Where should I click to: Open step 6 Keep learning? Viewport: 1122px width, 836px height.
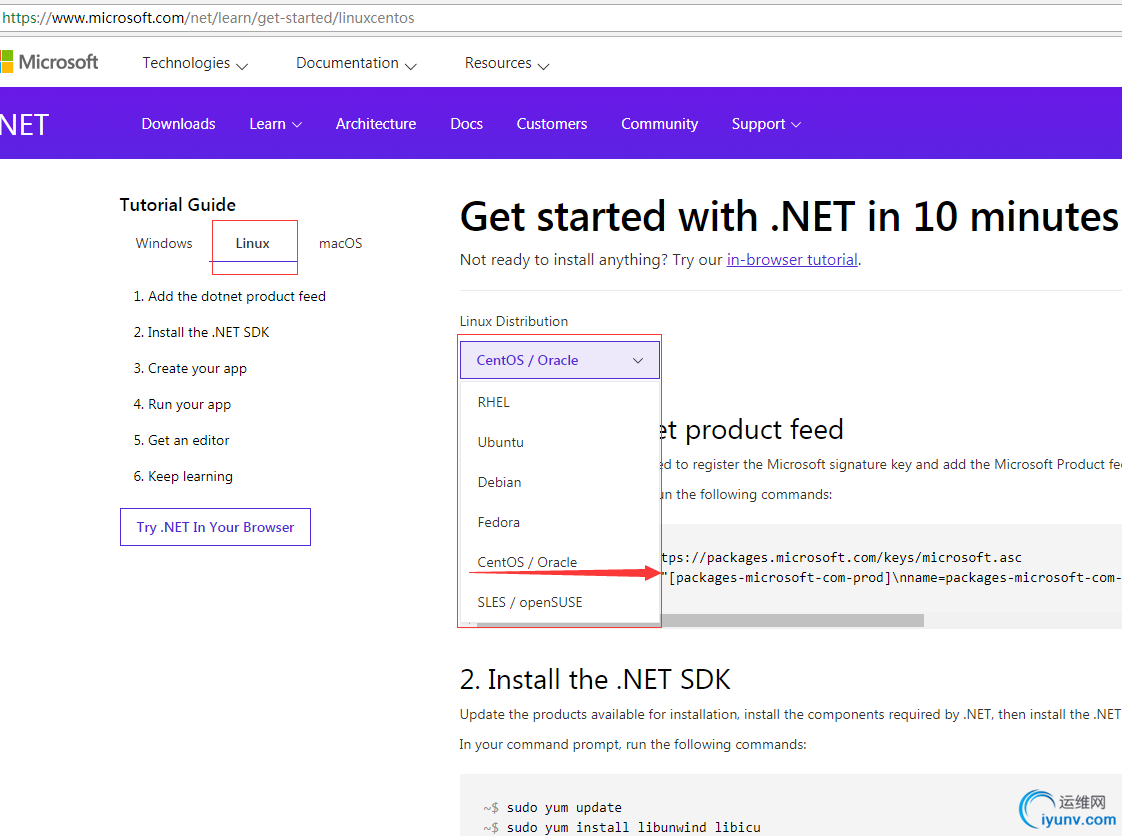183,476
